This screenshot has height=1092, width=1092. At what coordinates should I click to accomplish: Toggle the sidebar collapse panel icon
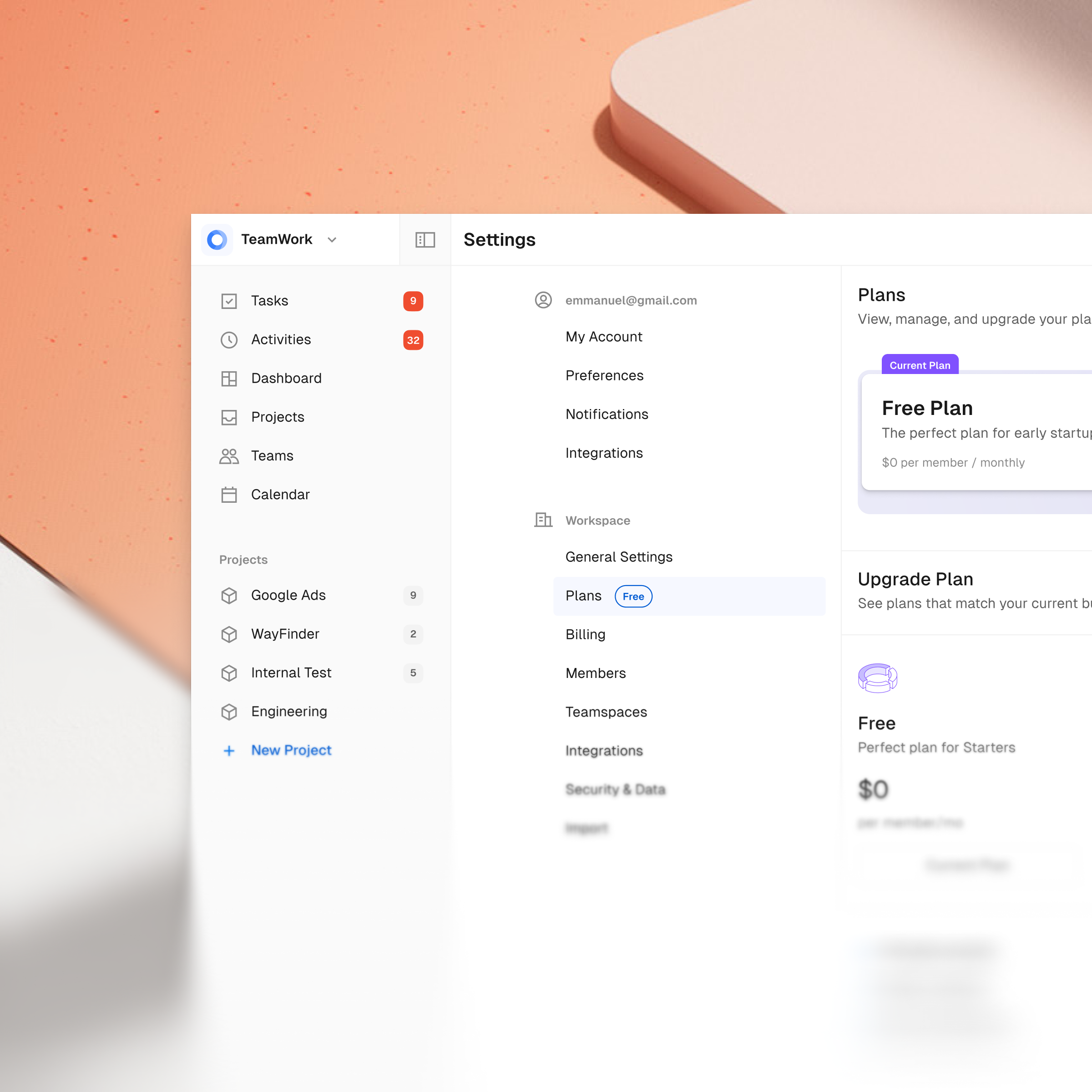425,240
